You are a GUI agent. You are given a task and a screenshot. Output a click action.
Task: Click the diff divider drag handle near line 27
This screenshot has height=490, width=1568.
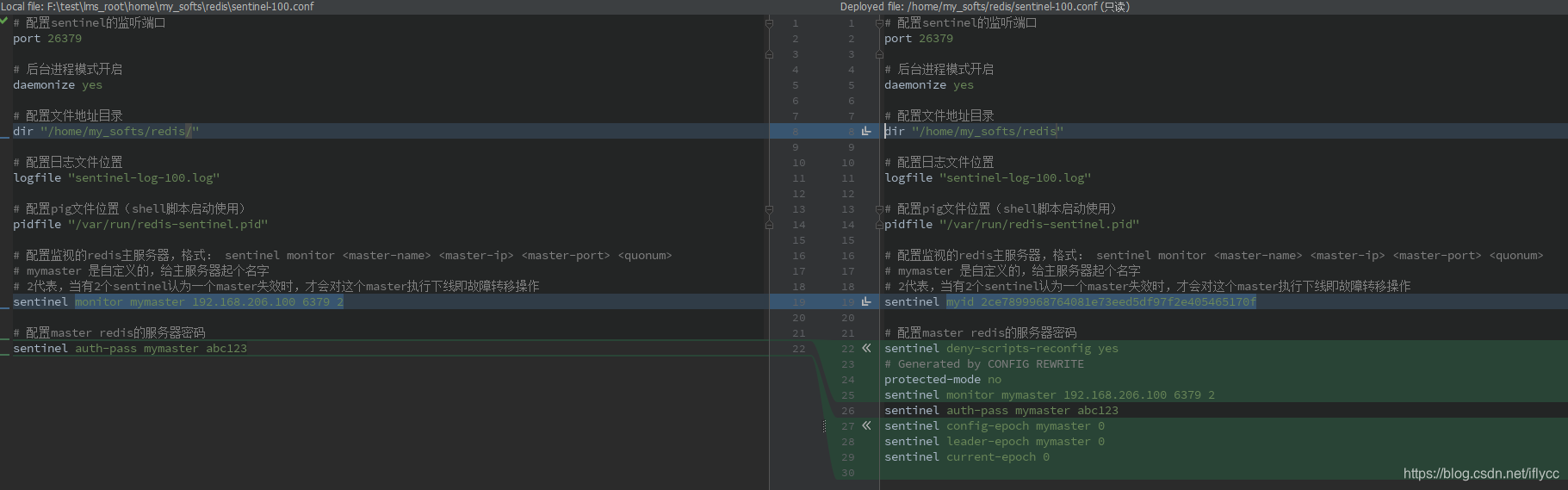click(824, 426)
